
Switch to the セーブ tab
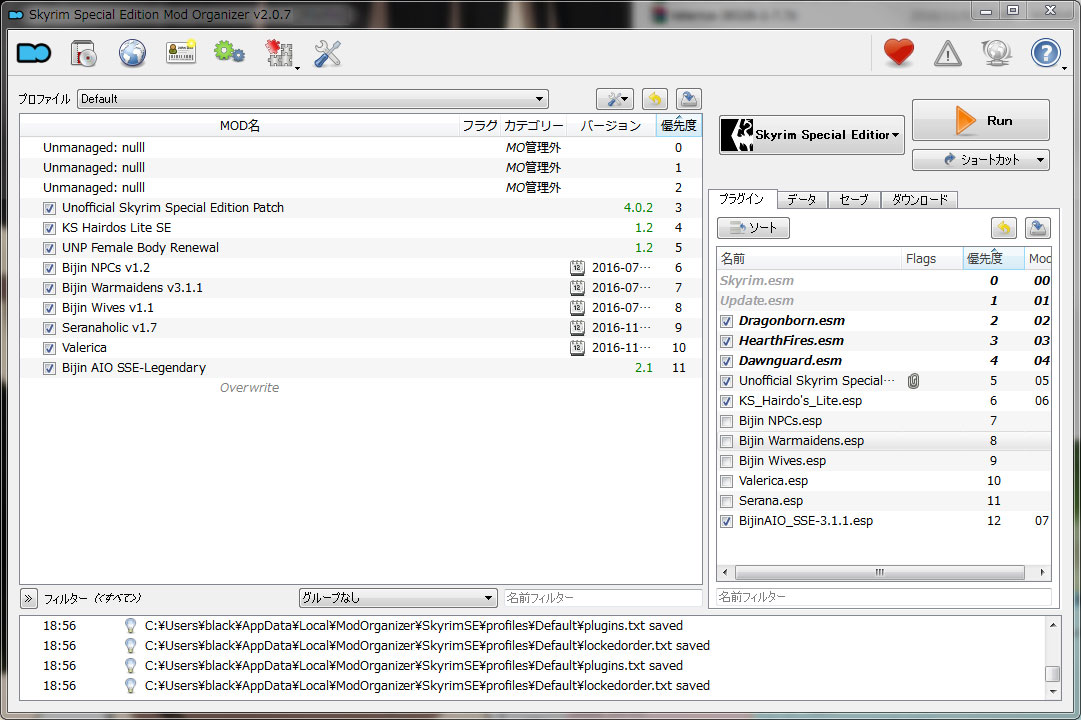[x=853, y=199]
